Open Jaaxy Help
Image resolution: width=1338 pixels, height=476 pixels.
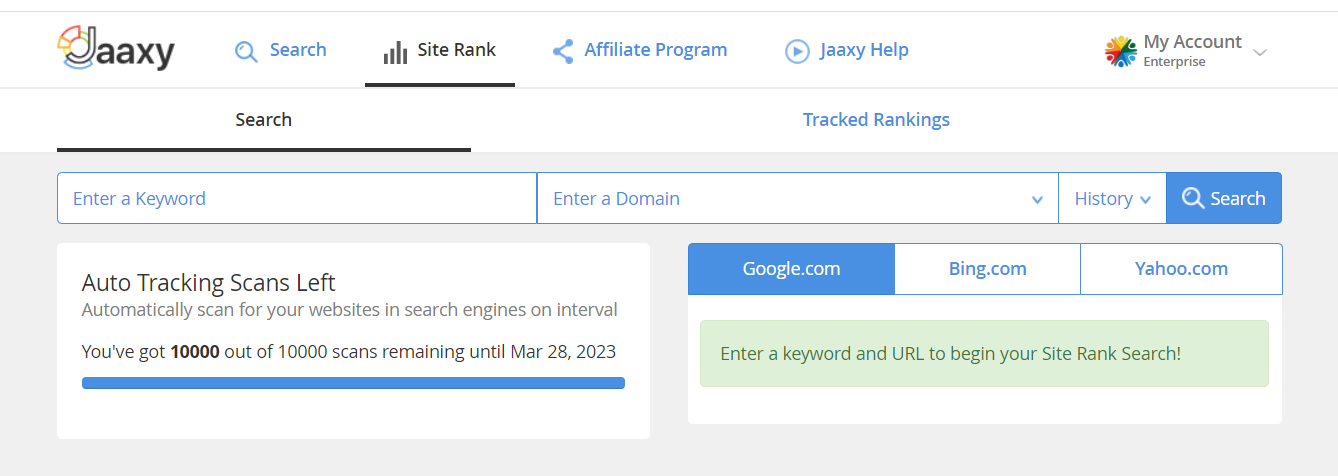[x=847, y=50]
